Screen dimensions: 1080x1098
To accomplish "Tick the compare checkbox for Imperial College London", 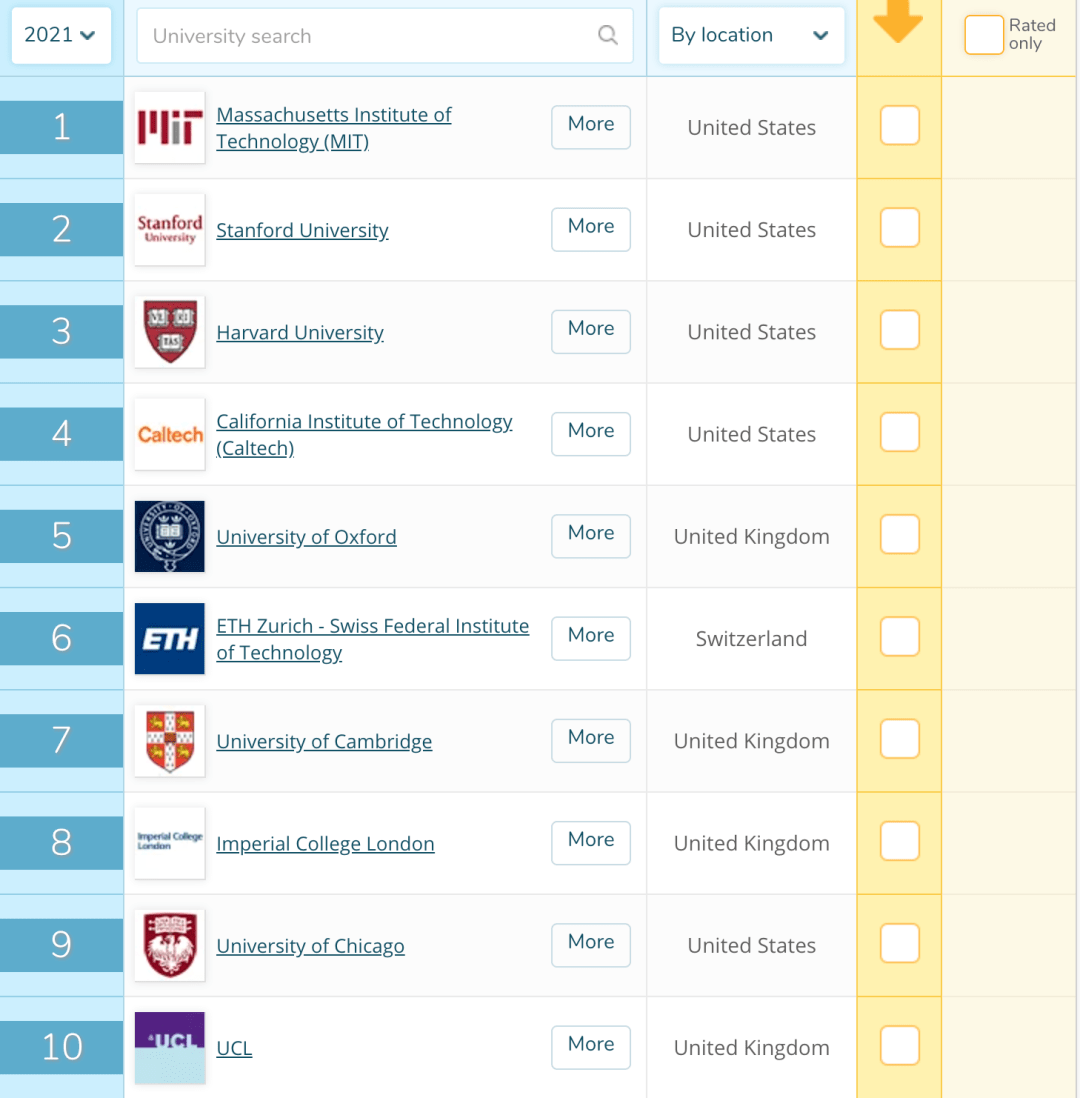I will 899,841.
